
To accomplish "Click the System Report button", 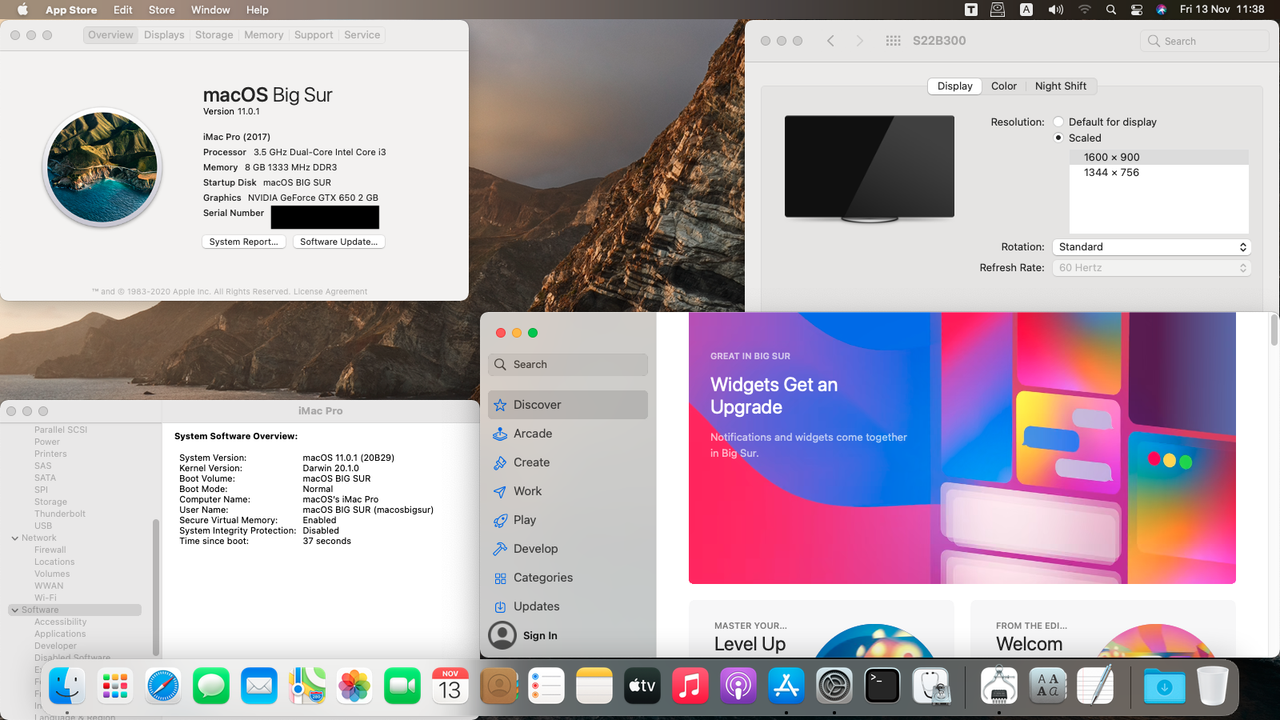I will click(244, 242).
